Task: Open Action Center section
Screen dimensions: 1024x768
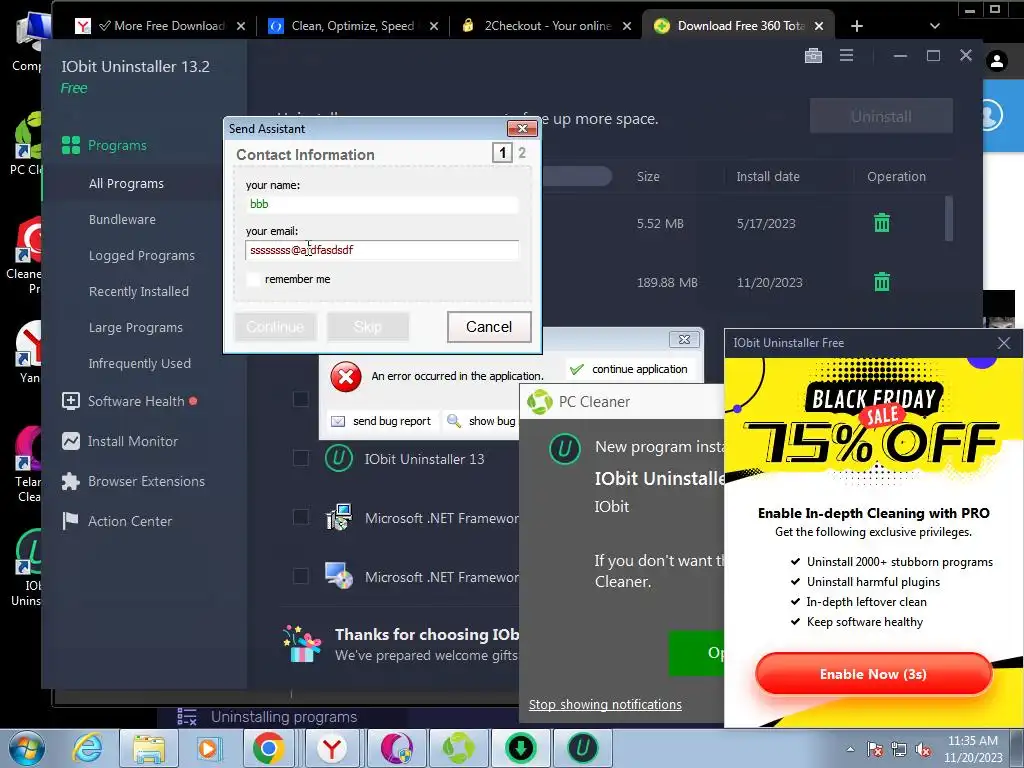Action: point(117,521)
